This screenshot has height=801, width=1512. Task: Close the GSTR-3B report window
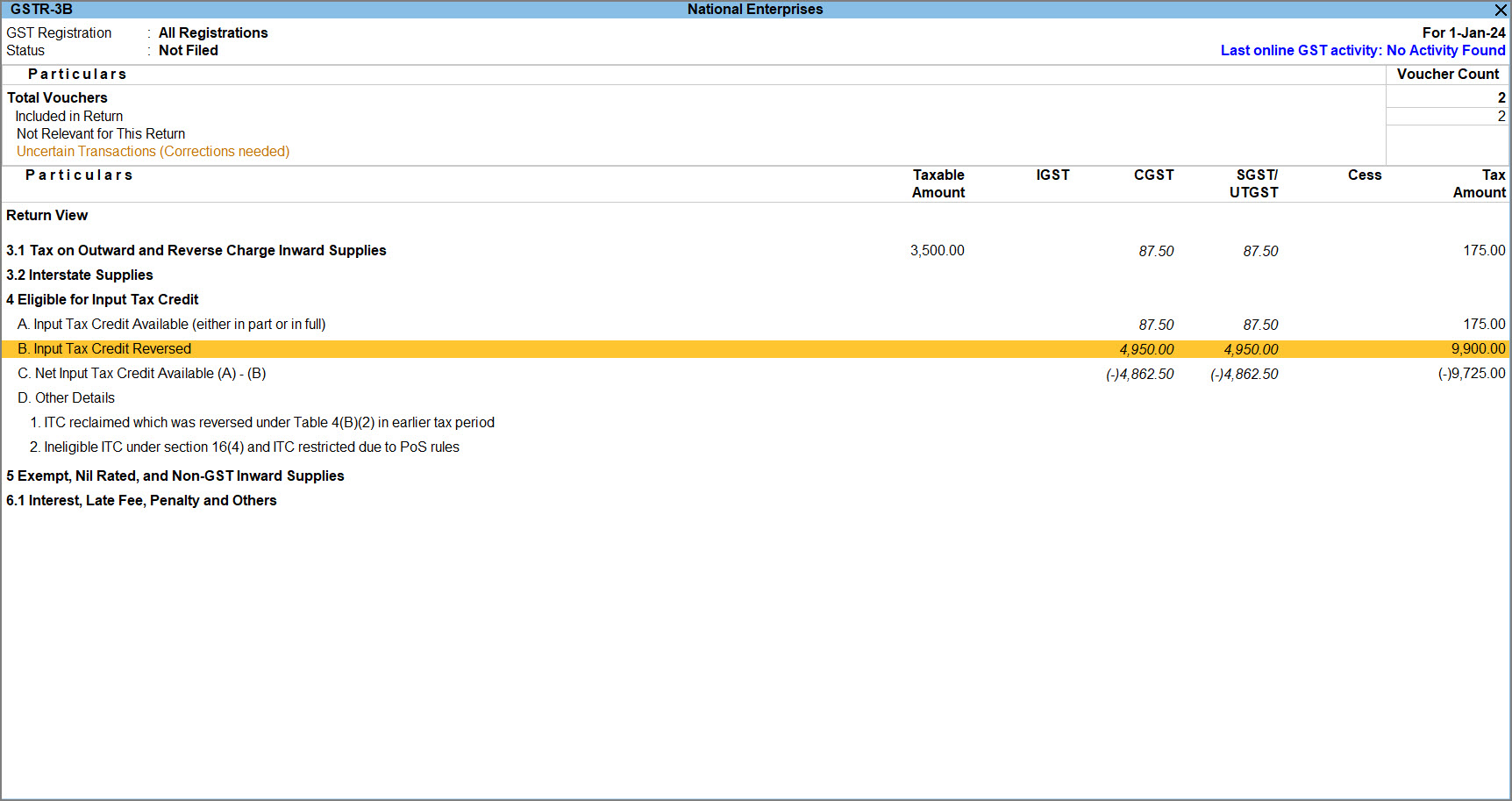[1501, 10]
